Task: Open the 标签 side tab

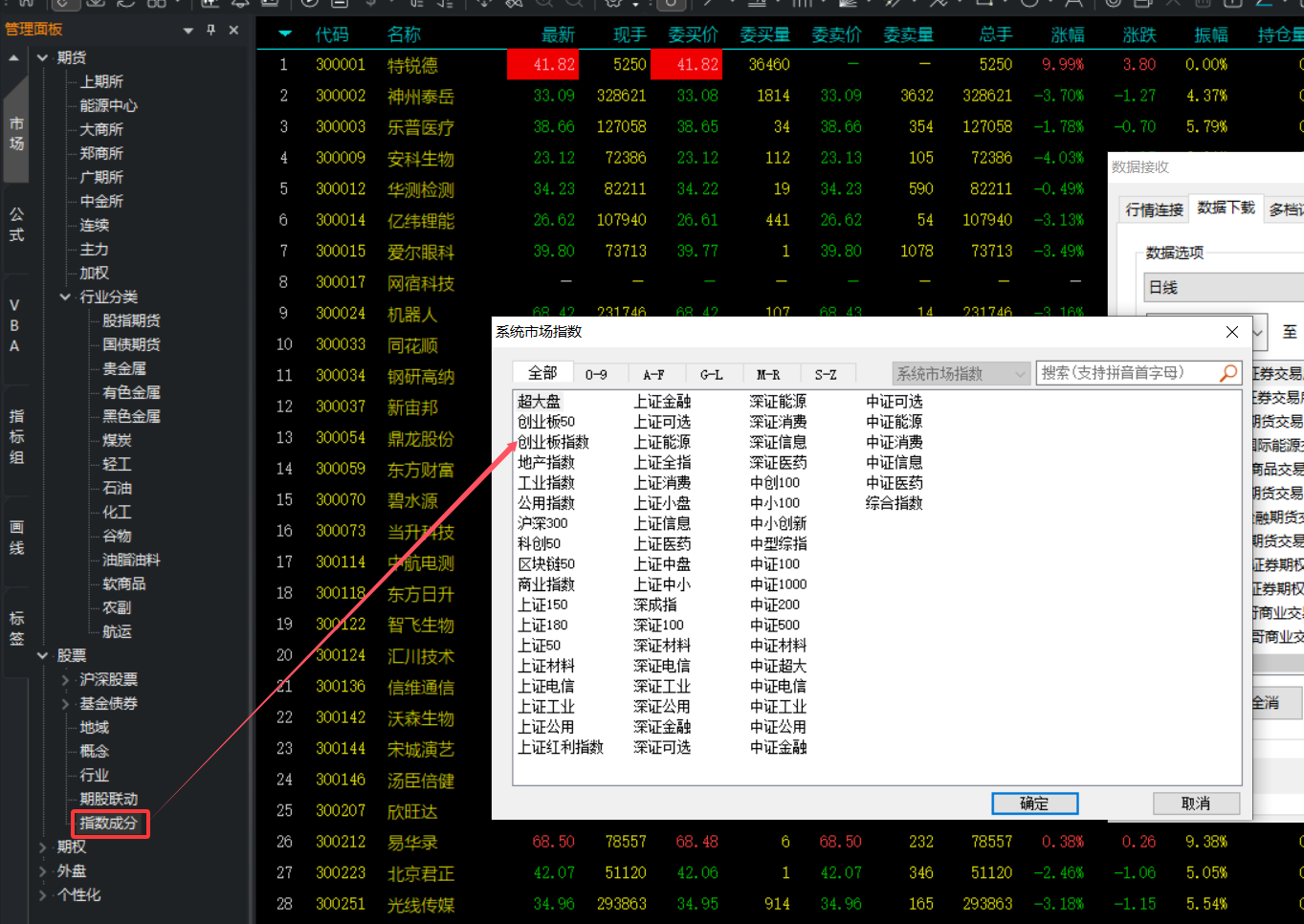Action: tap(16, 628)
